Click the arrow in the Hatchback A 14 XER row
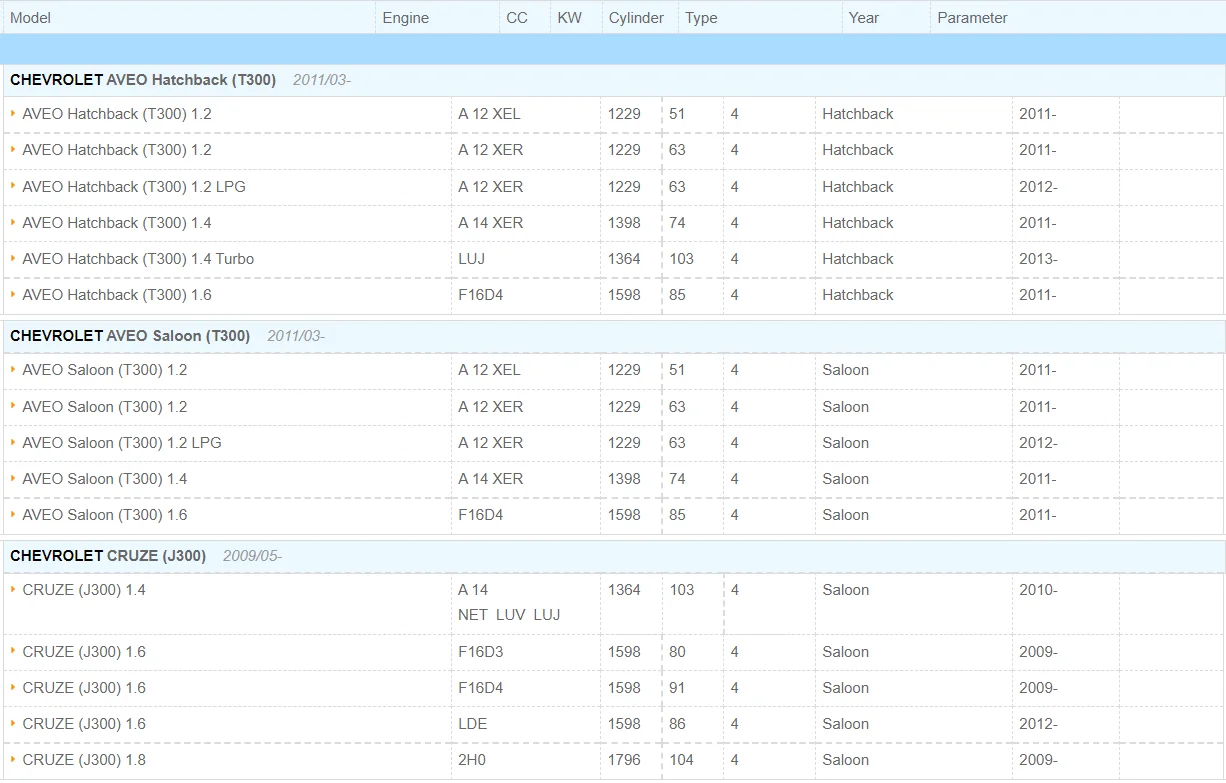Screen dimensions: 1226x783 13,222
